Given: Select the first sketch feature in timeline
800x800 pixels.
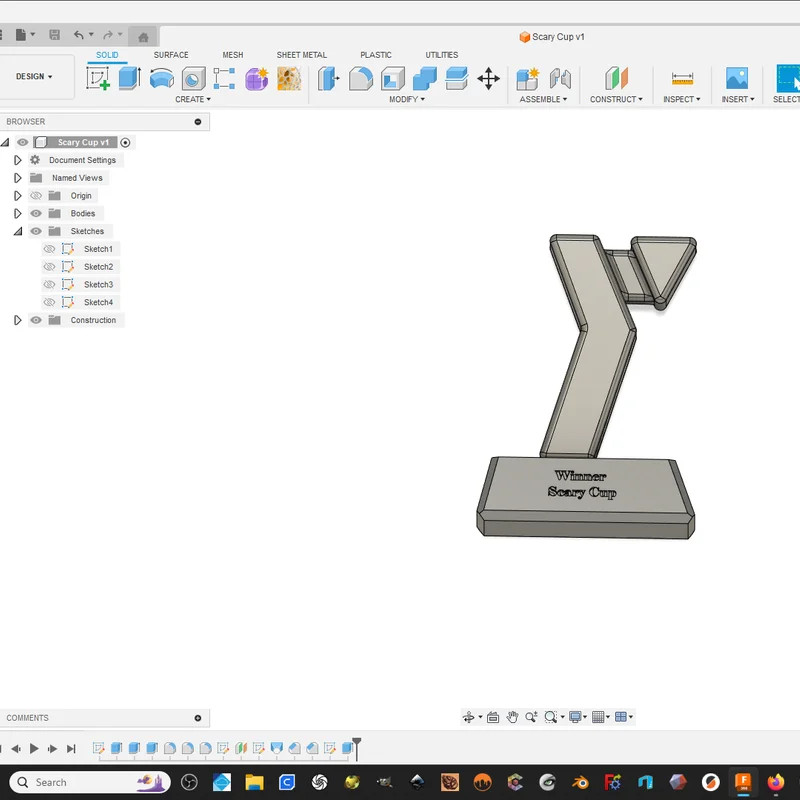Looking at the screenshot, I should [x=98, y=748].
